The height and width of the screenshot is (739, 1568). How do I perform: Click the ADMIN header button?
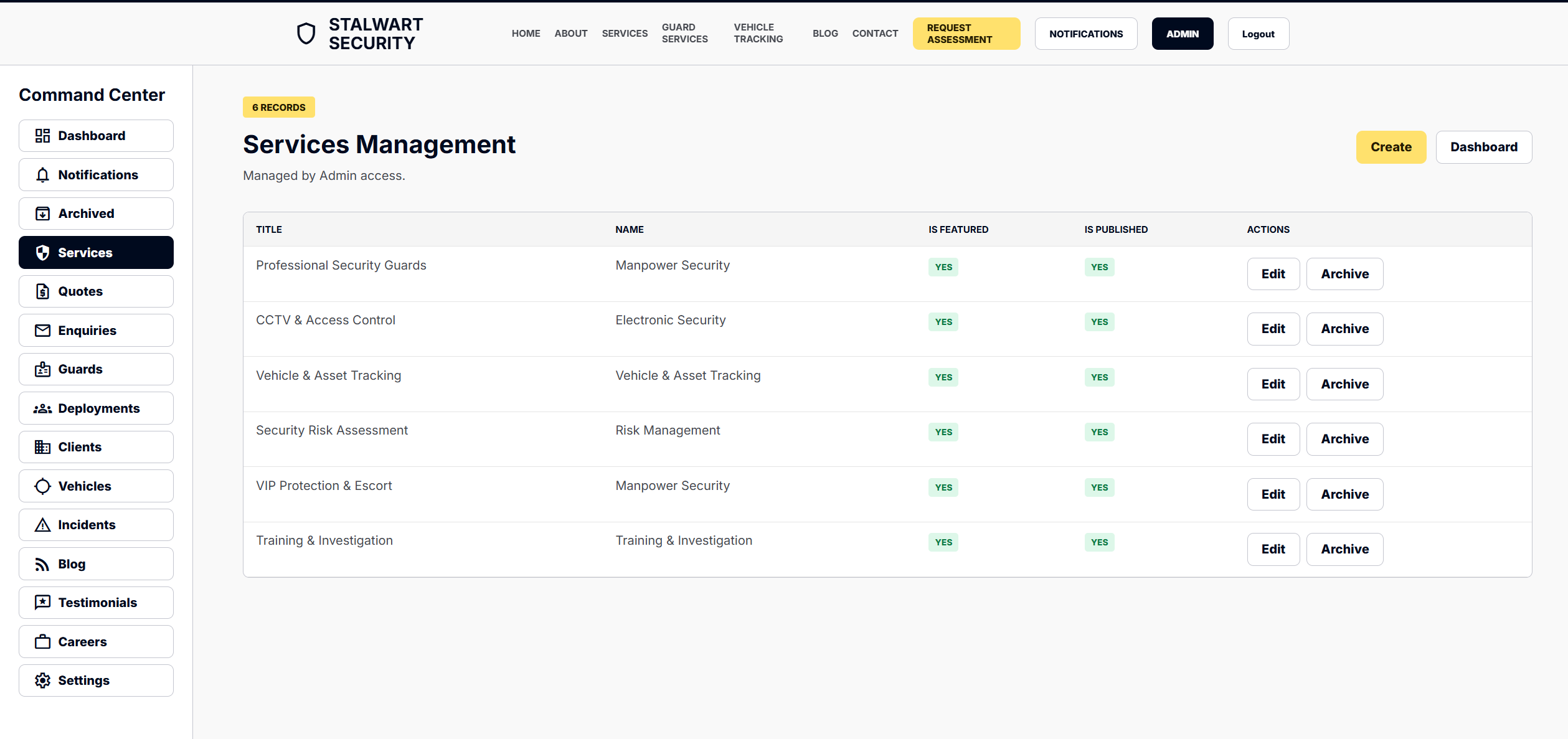1183,34
